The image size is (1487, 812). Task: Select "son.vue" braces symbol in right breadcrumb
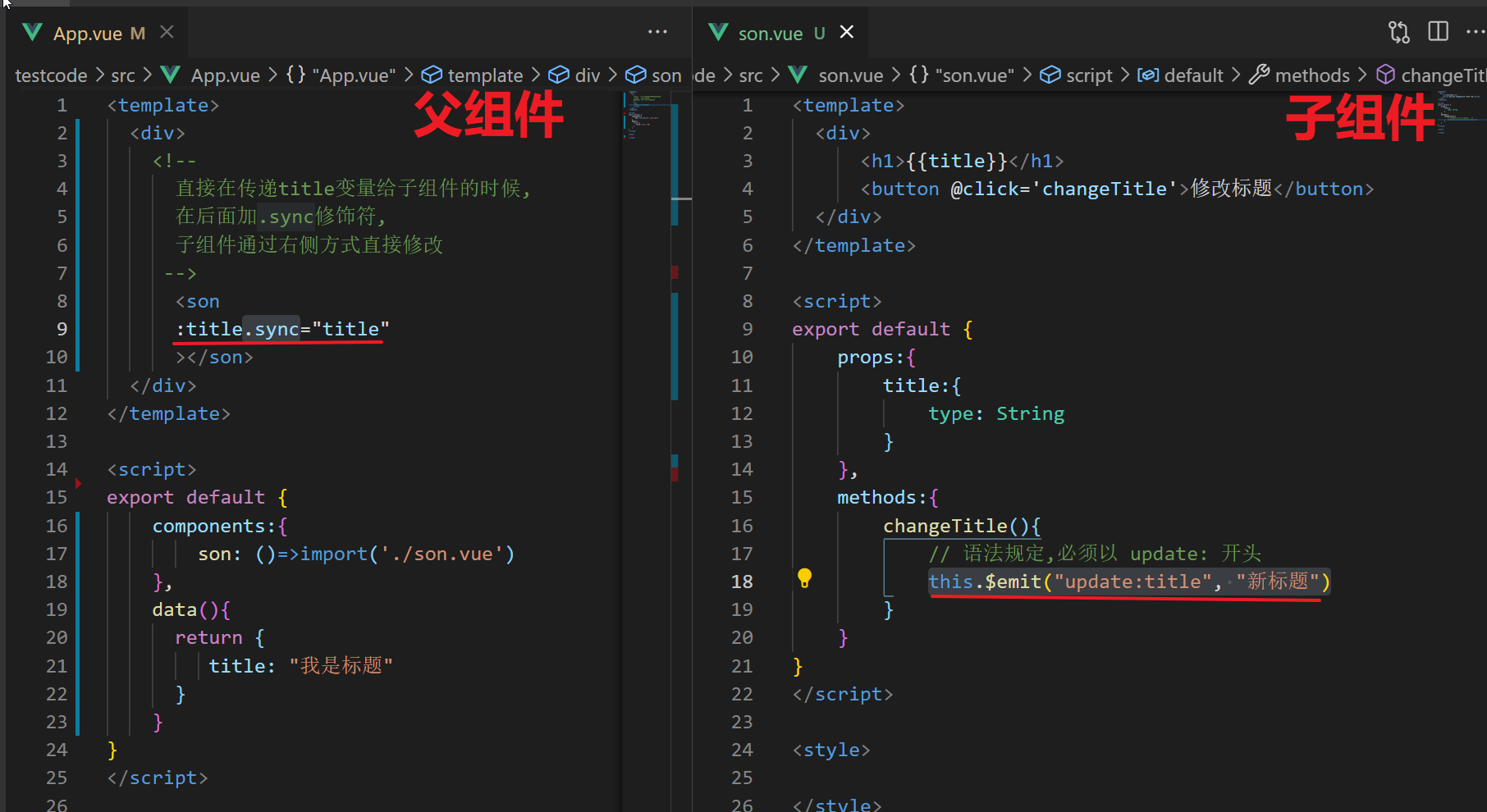[x=962, y=75]
